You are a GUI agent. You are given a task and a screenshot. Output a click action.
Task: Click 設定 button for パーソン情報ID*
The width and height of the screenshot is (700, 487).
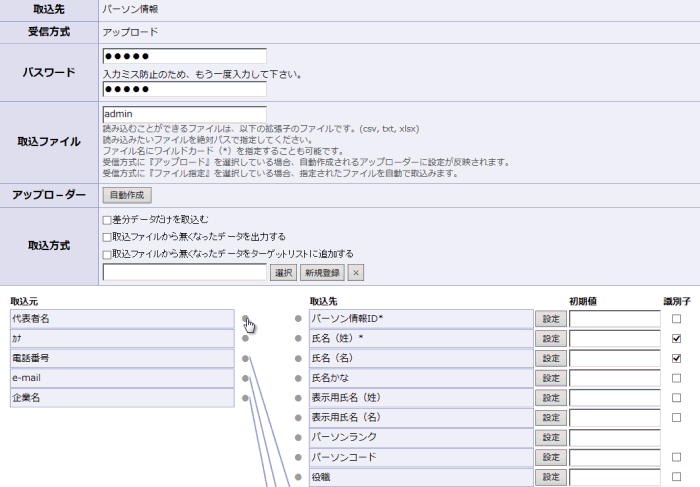(551, 319)
